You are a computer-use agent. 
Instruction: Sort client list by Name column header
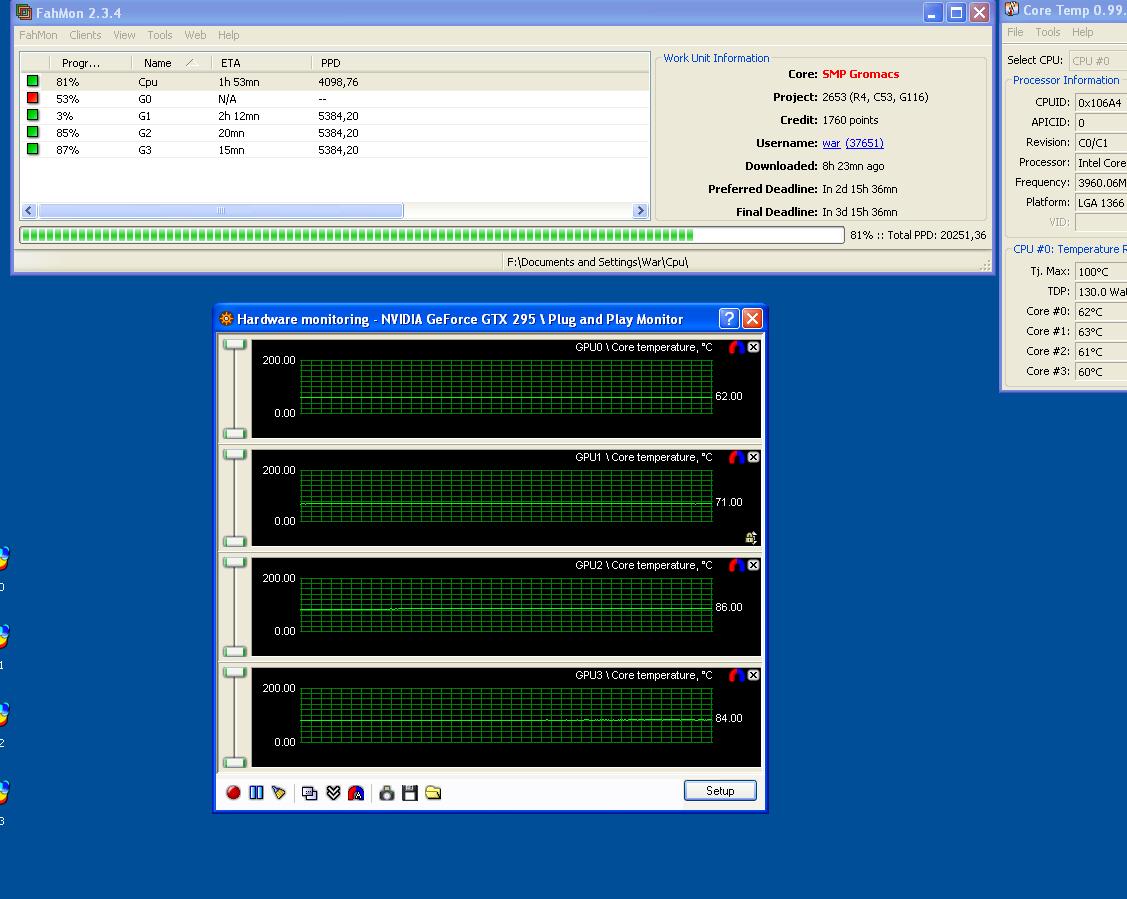pos(172,63)
